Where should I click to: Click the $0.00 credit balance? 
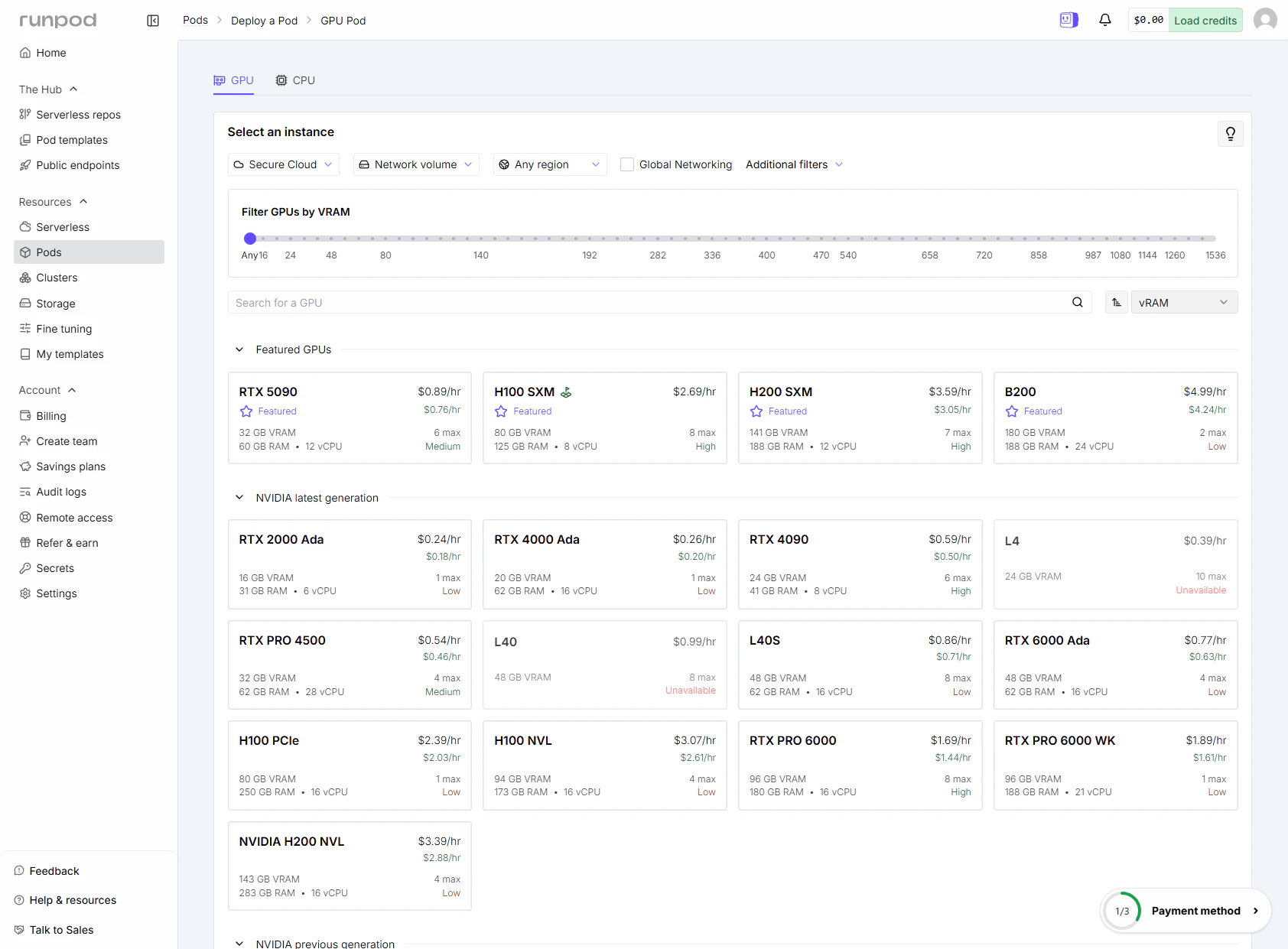1149,20
